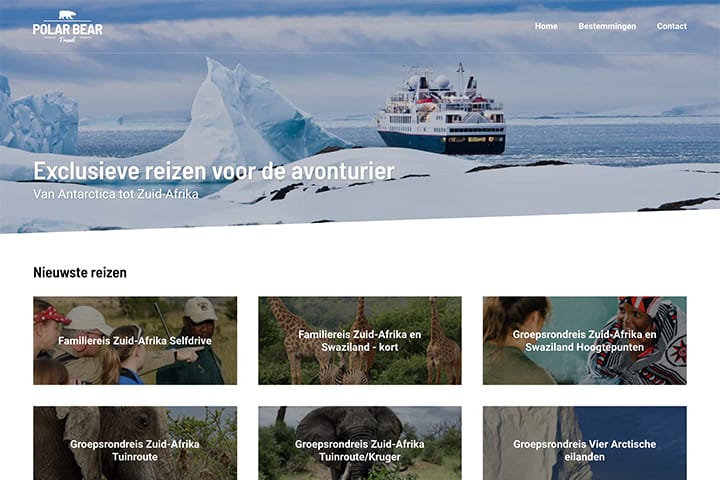Click the Nieuwste reizen section heading
720x480 pixels.
(x=80, y=272)
